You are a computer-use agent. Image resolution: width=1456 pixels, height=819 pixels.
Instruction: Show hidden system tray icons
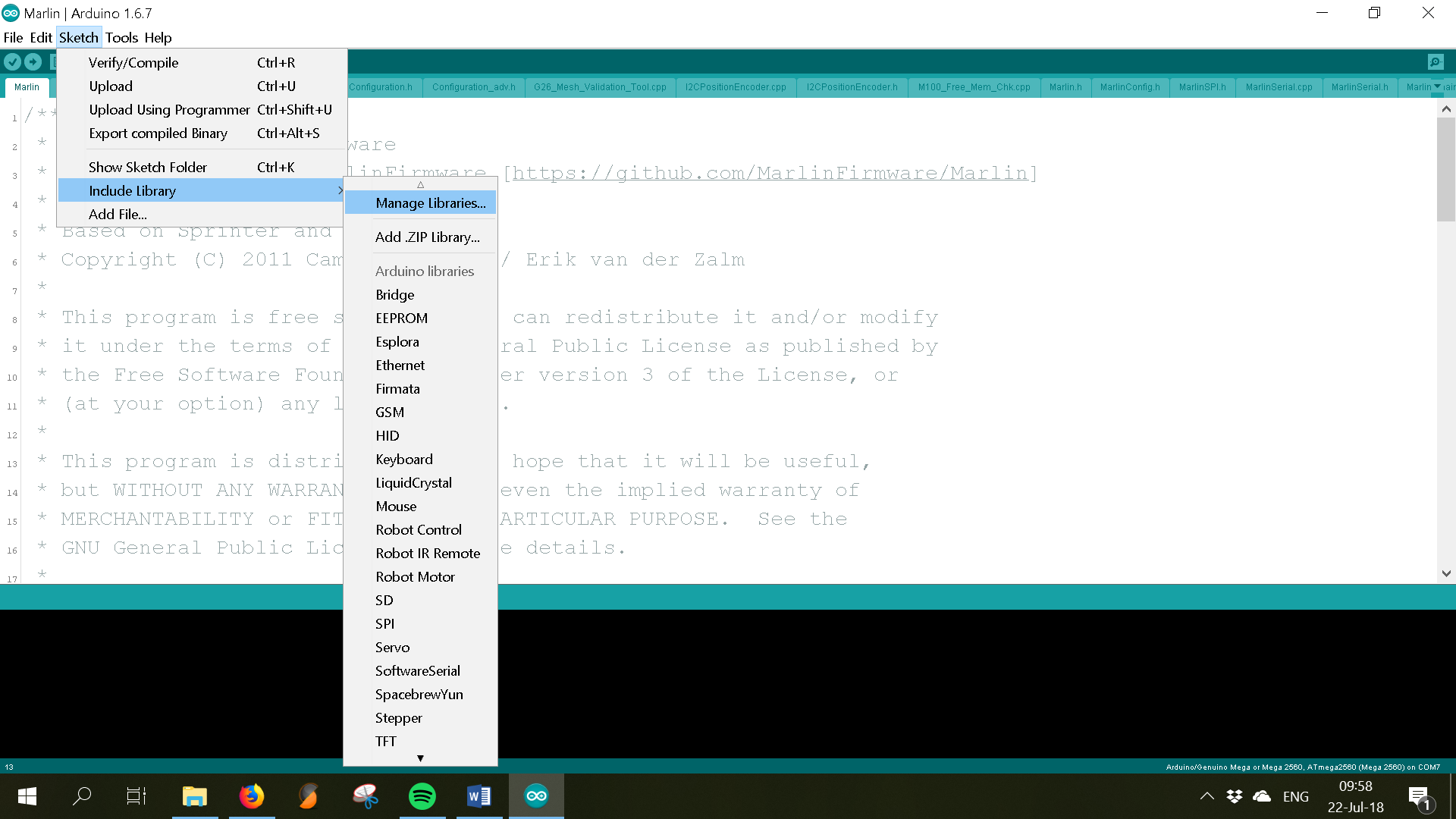point(1207,796)
